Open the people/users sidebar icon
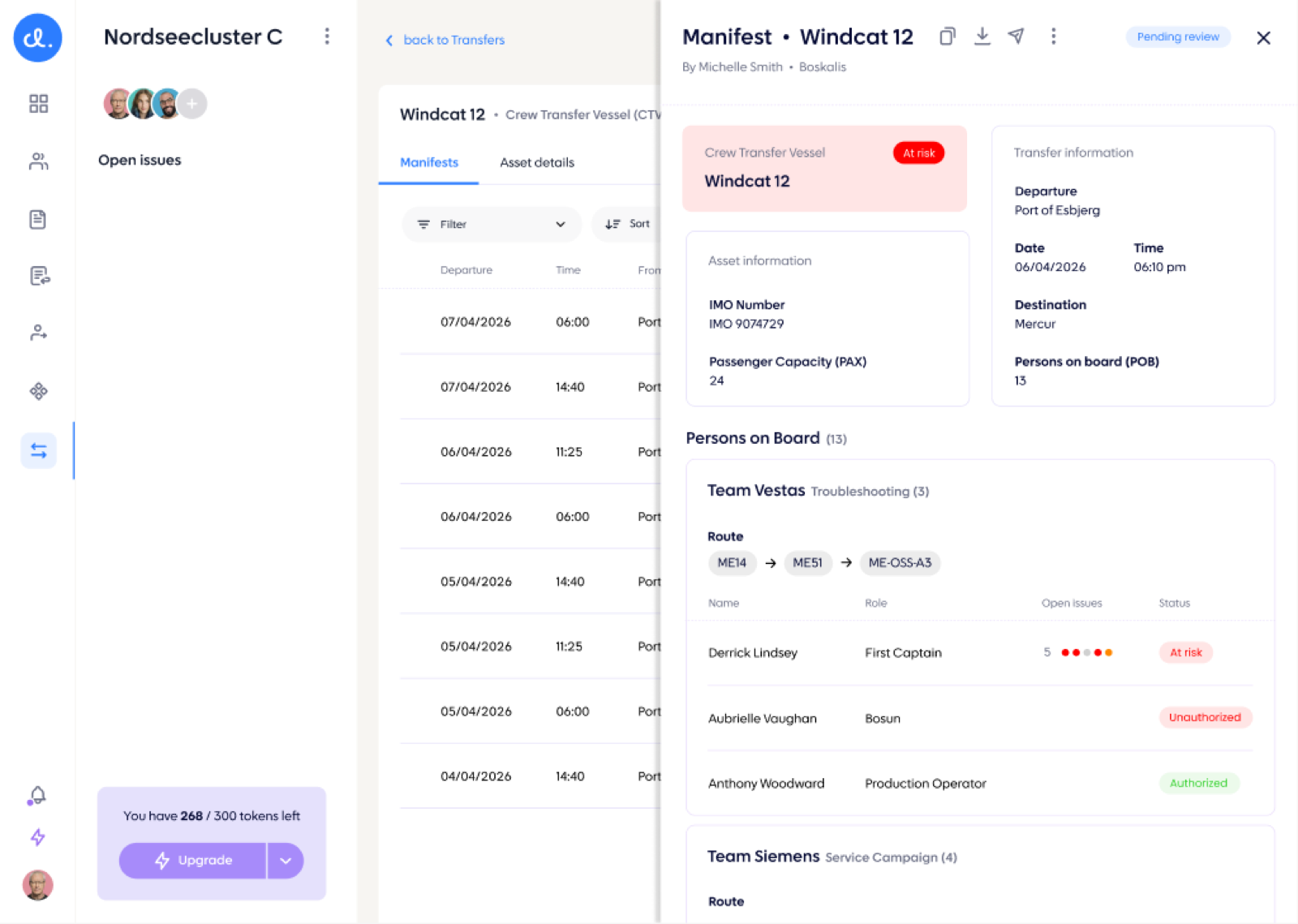This screenshot has height=924, width=1298. coord(38,161)
